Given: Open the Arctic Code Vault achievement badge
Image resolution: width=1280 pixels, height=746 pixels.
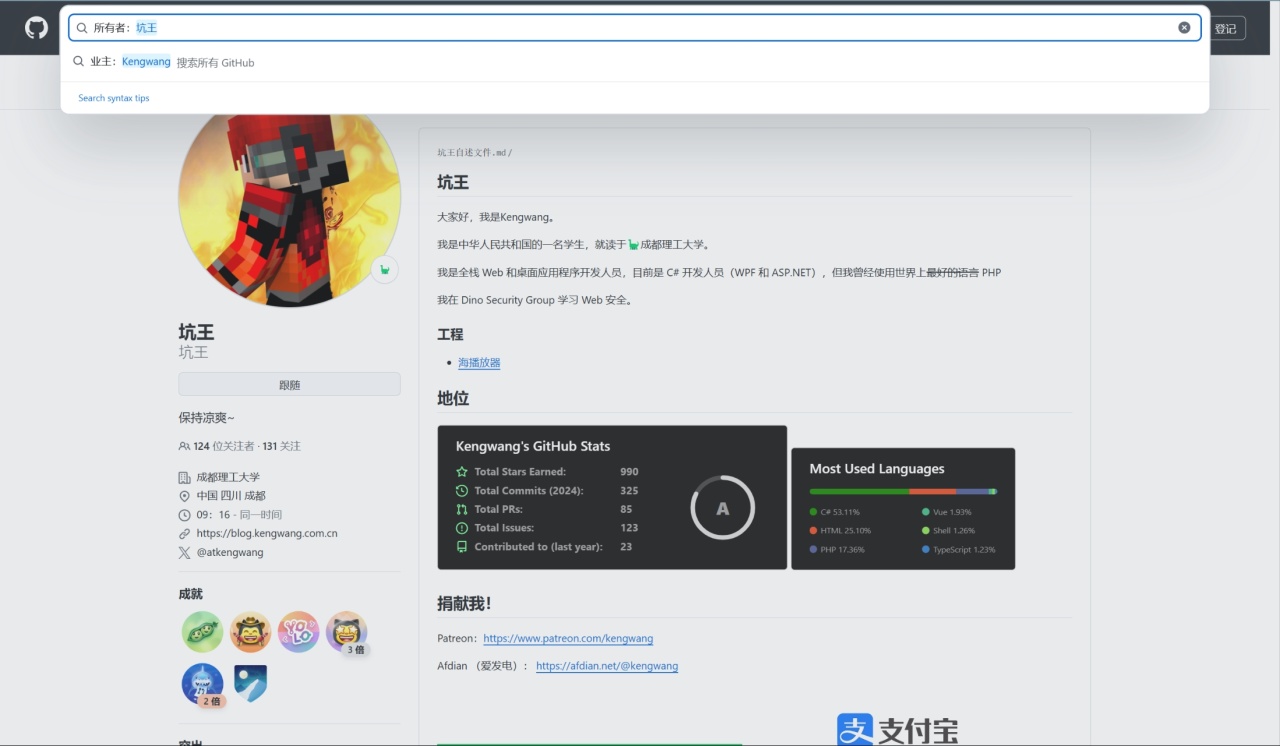Looking at the screenshot, I should [x=250, y=684].
